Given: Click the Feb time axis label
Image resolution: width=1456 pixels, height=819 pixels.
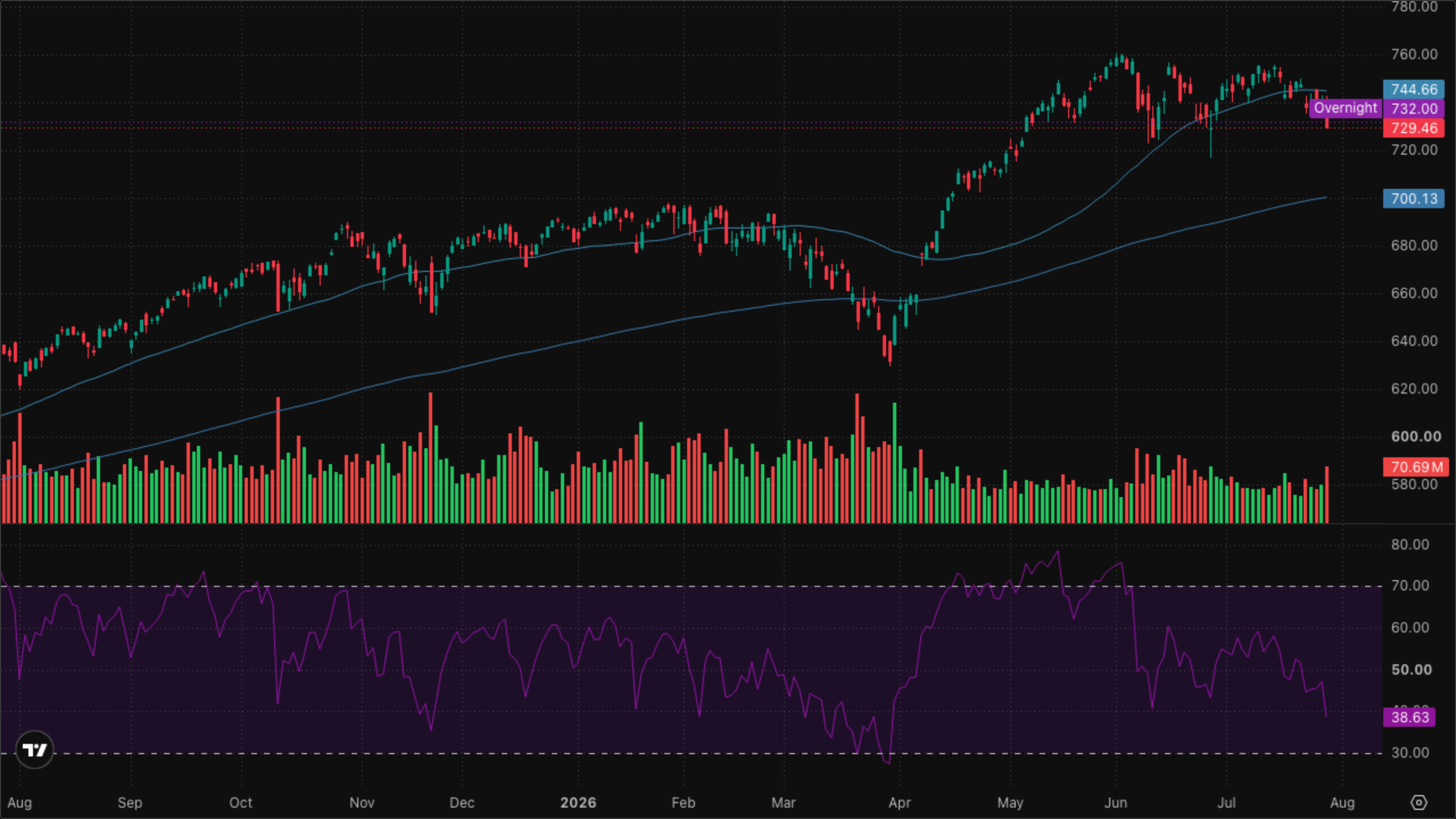Looking at the screenshot, I should coord(683,803).
